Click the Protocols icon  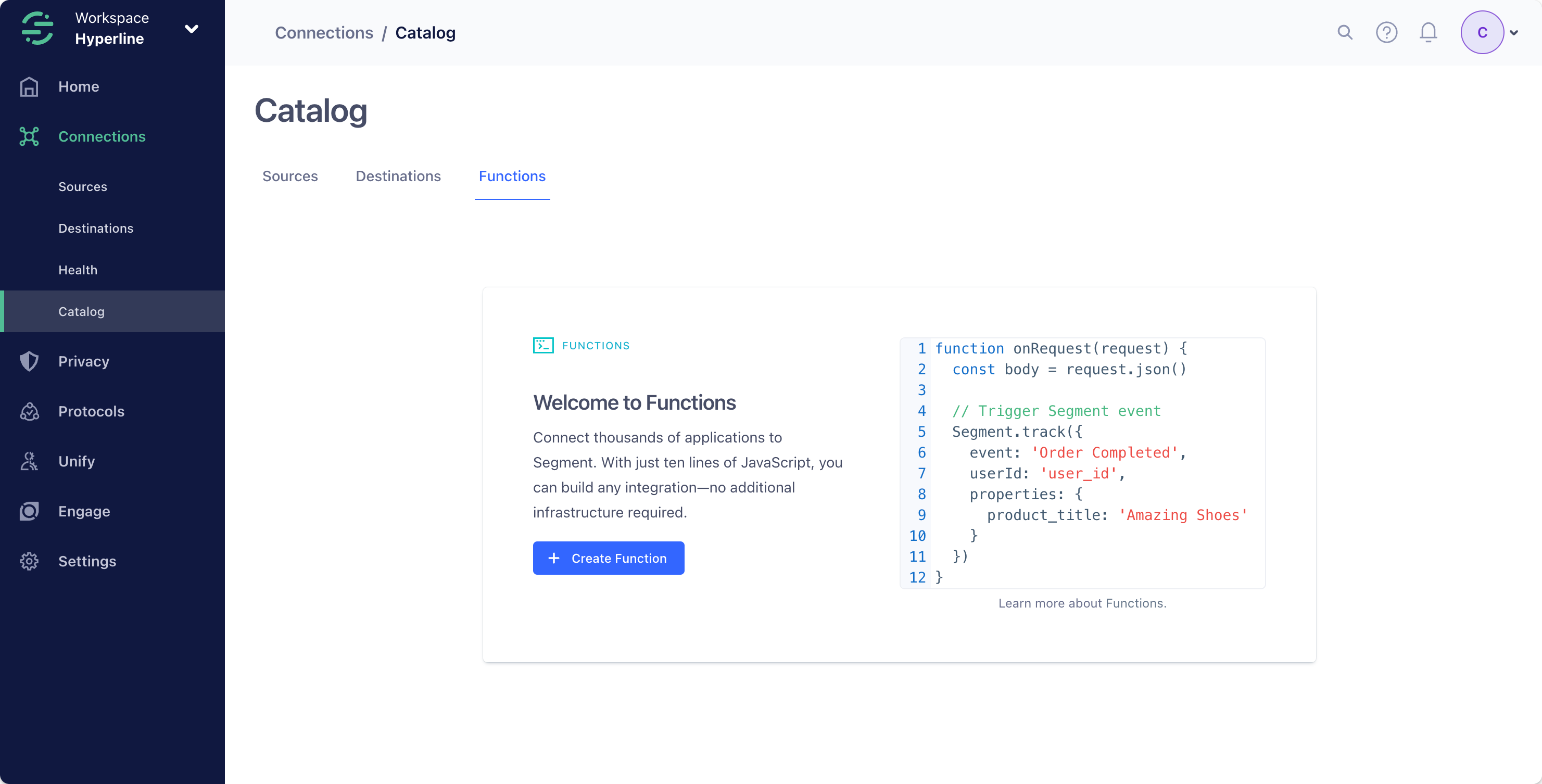[x=29, y=411]
